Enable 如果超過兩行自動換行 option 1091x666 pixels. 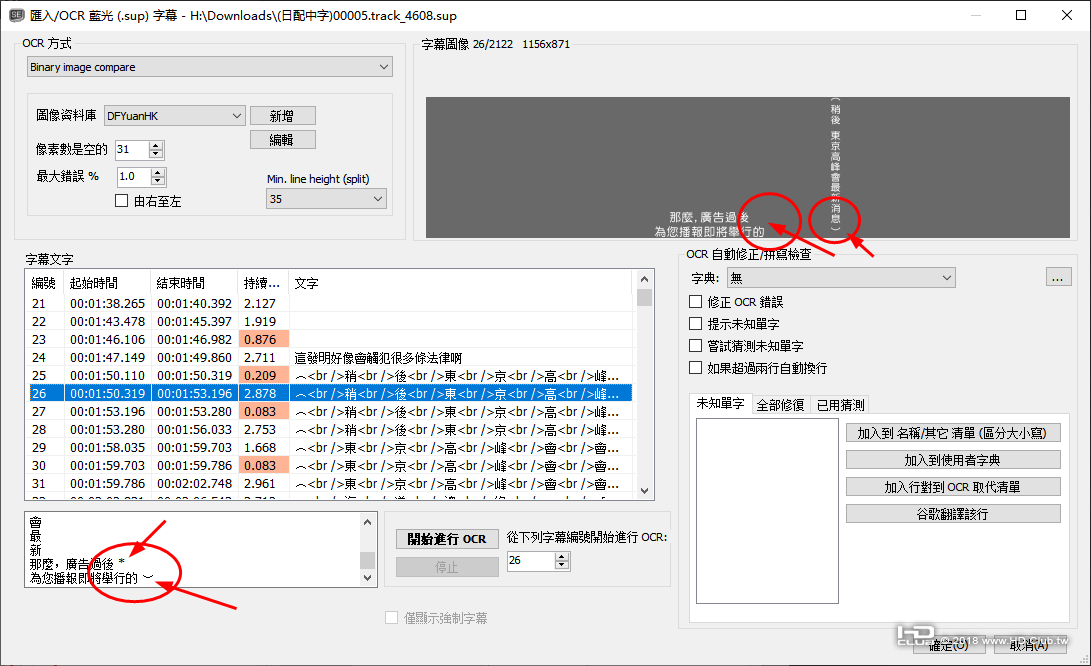click(x=694, y=368)
